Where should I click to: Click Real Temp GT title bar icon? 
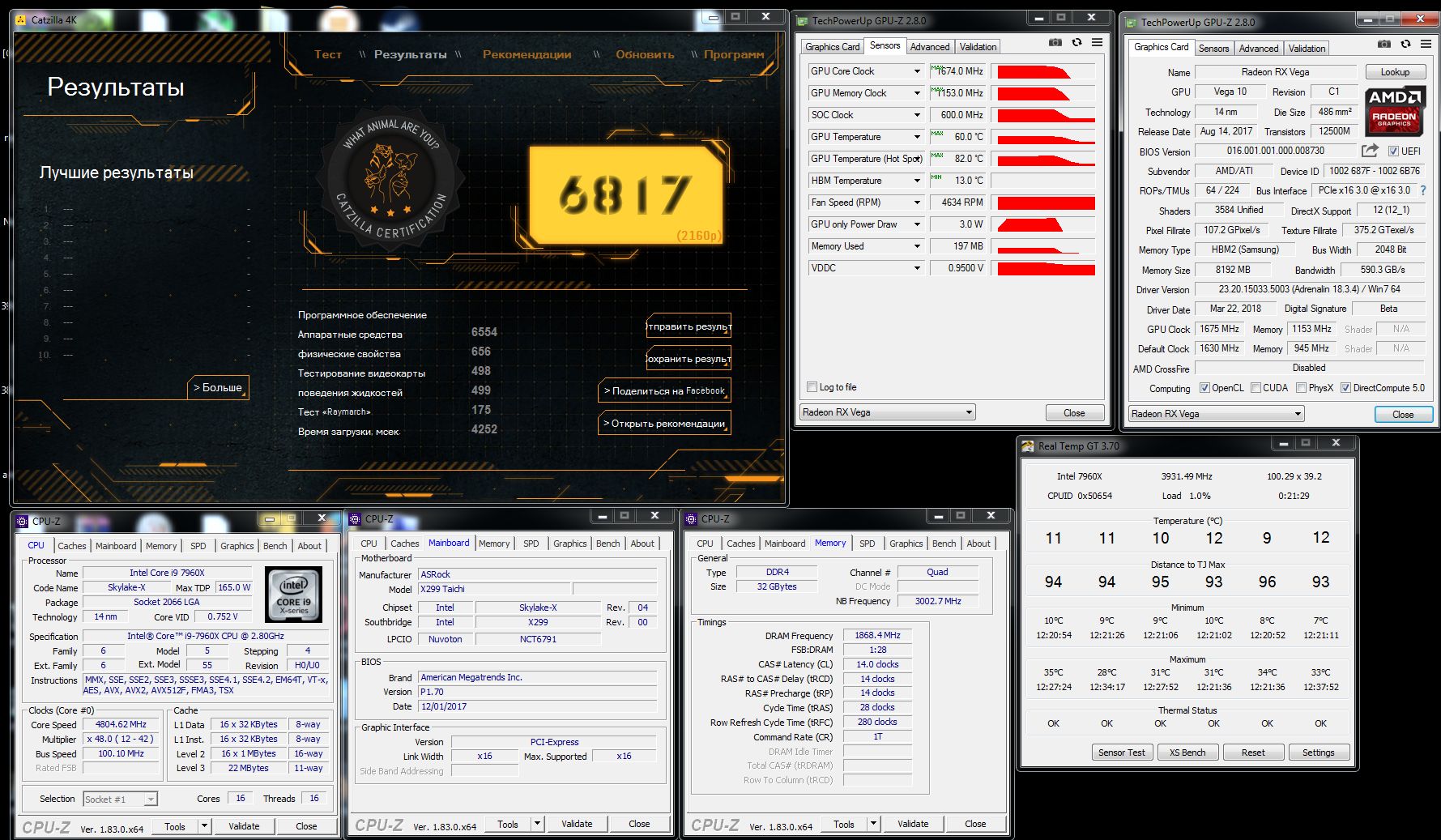[1028, 446]
